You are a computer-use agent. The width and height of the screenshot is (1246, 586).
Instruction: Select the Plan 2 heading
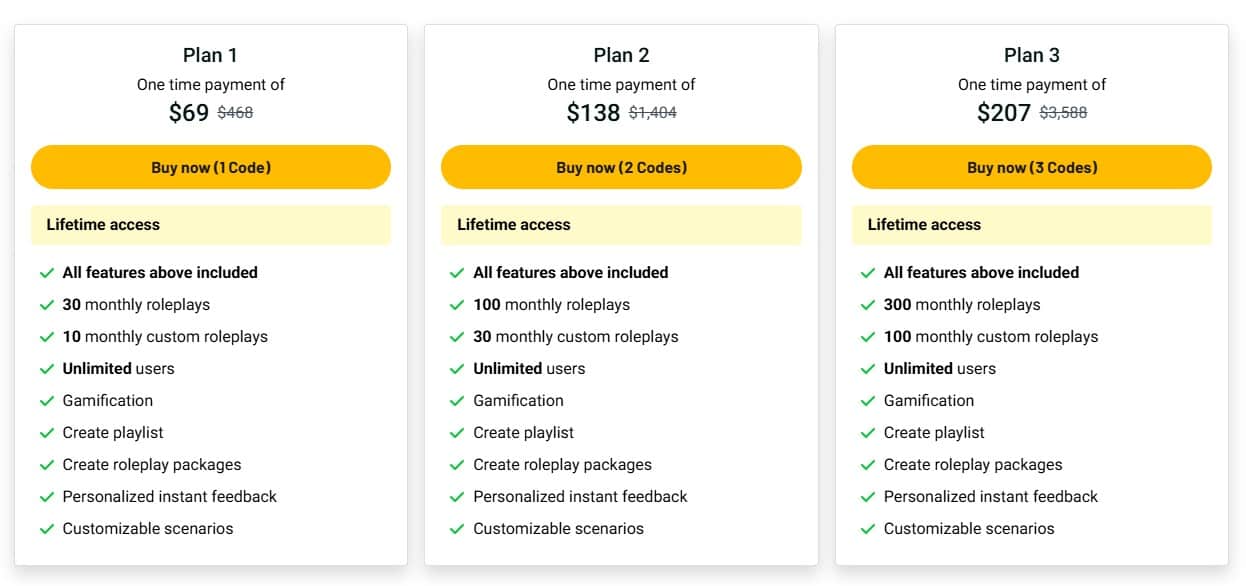point(621,55)
